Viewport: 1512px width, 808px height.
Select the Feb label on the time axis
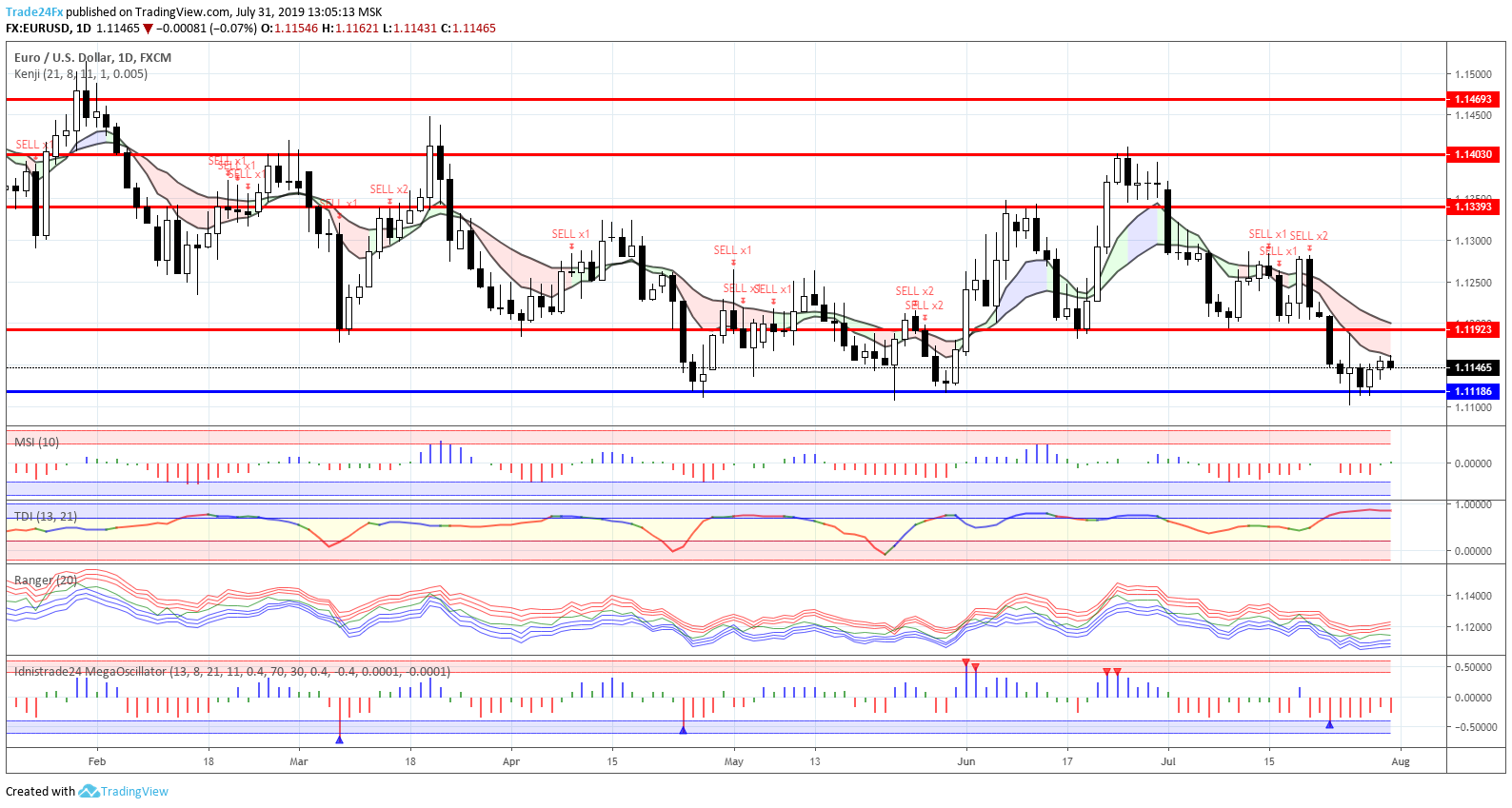coord(97,761)
